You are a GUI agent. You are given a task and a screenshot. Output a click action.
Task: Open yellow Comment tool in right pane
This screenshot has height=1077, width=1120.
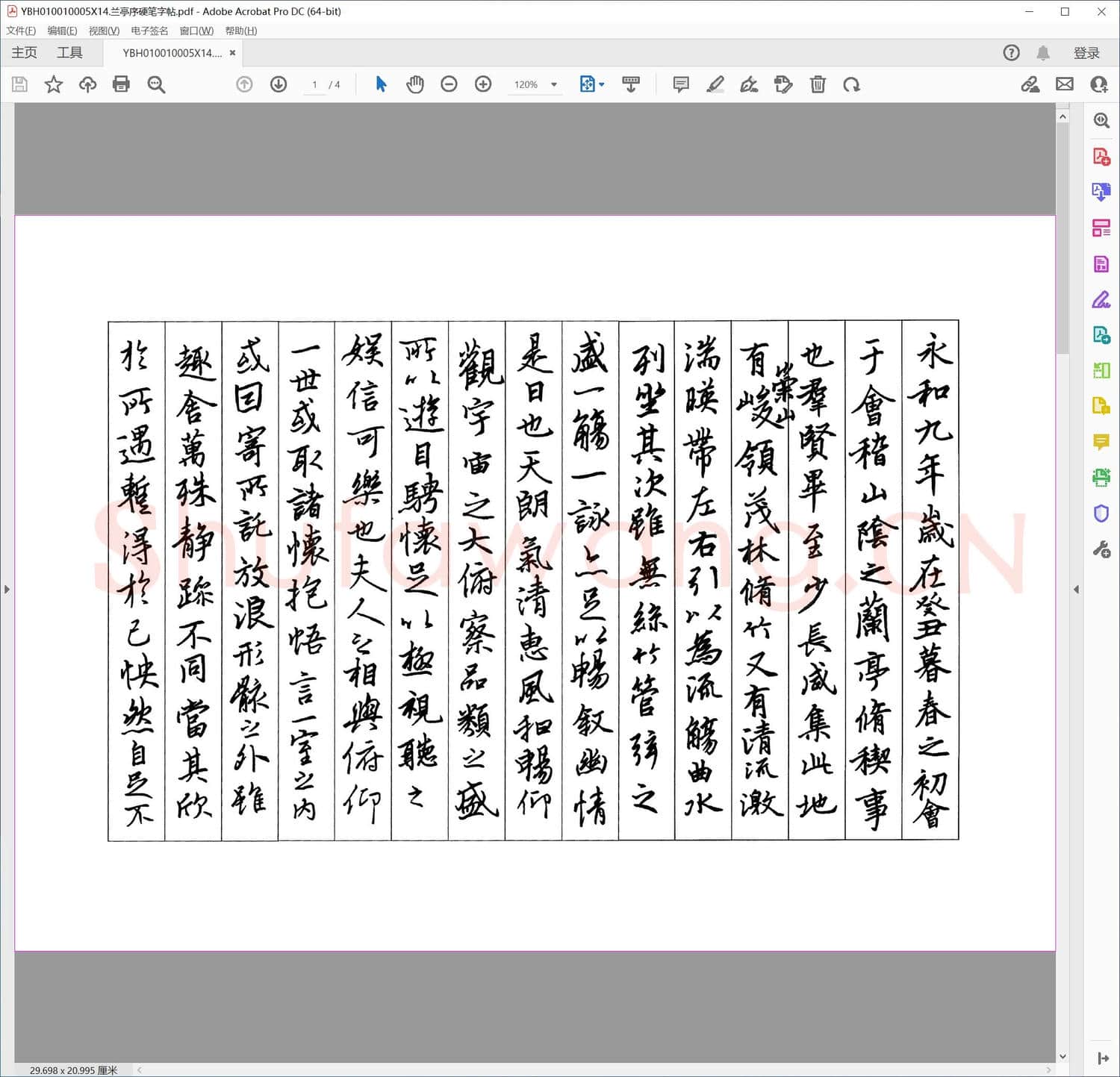click(1101, 442)
